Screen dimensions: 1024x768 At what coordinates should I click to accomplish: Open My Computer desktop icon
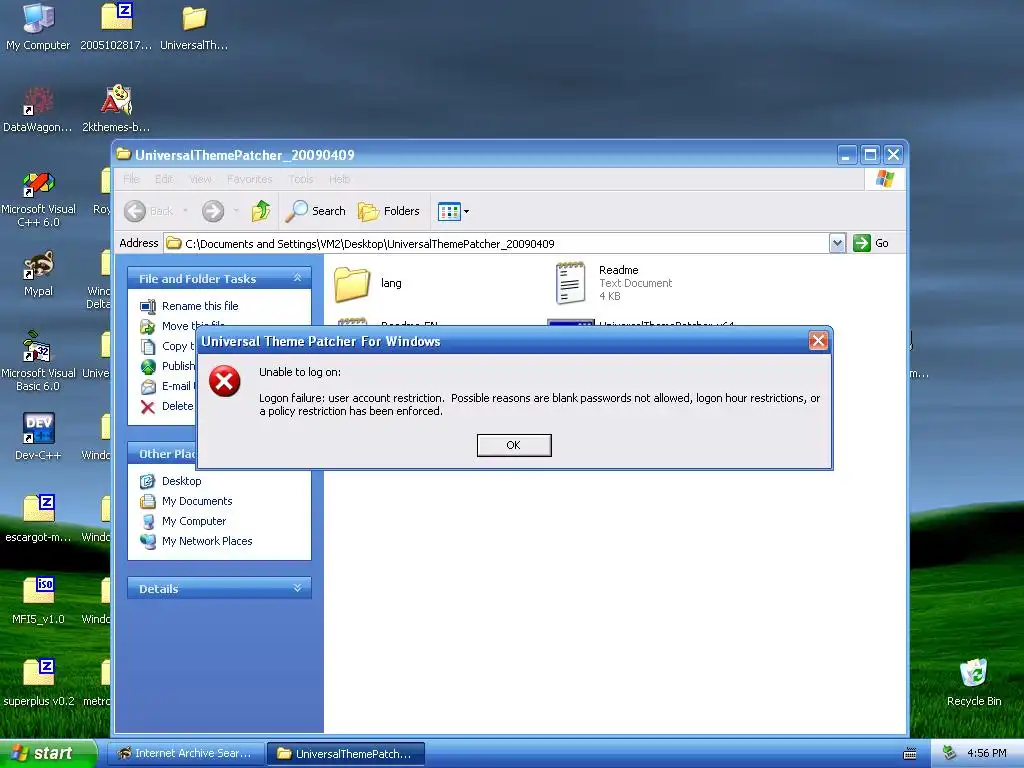pyautogui.click(x=38, y=26)
